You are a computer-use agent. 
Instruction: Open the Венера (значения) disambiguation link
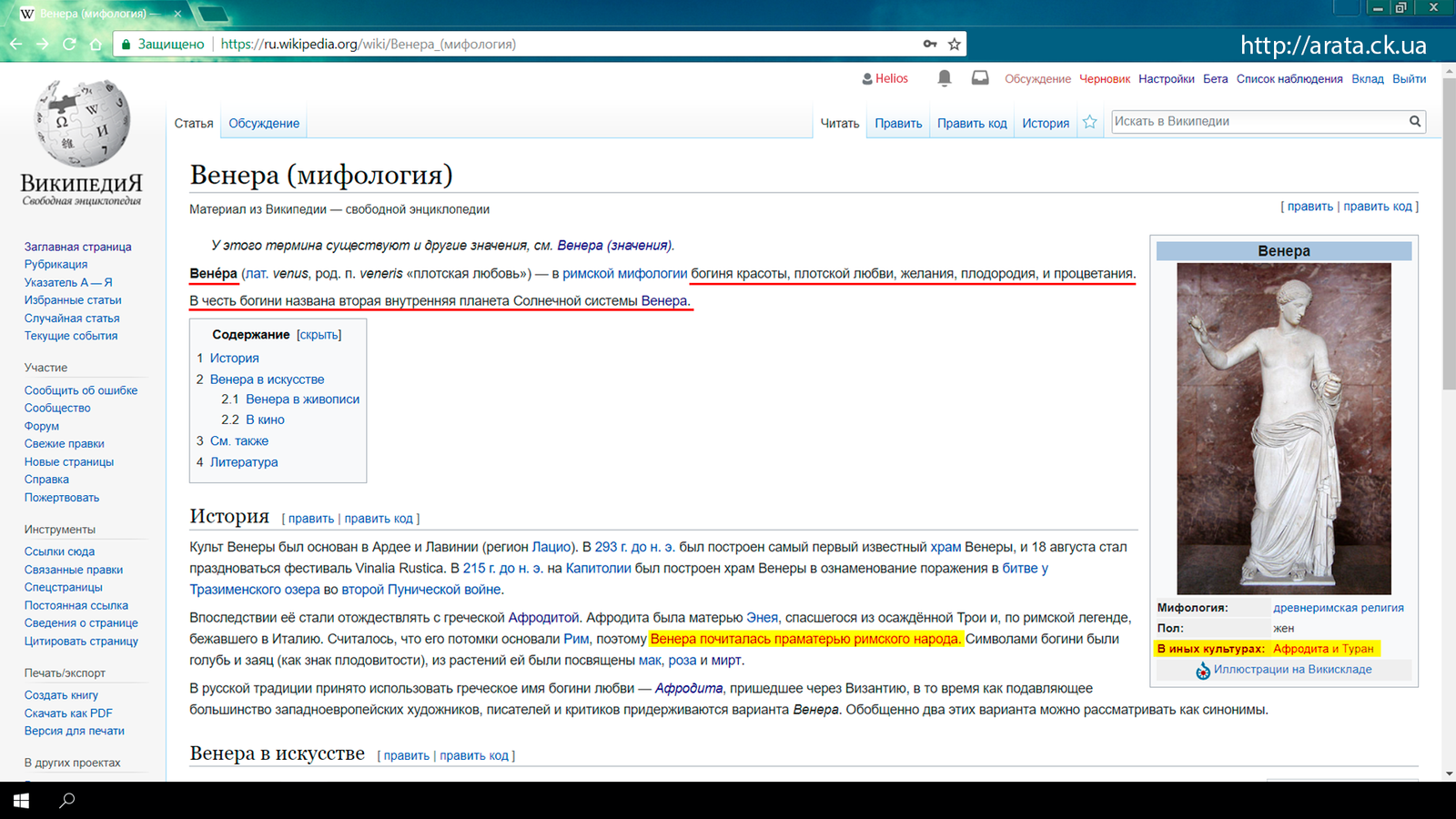[x=614, y=246]
